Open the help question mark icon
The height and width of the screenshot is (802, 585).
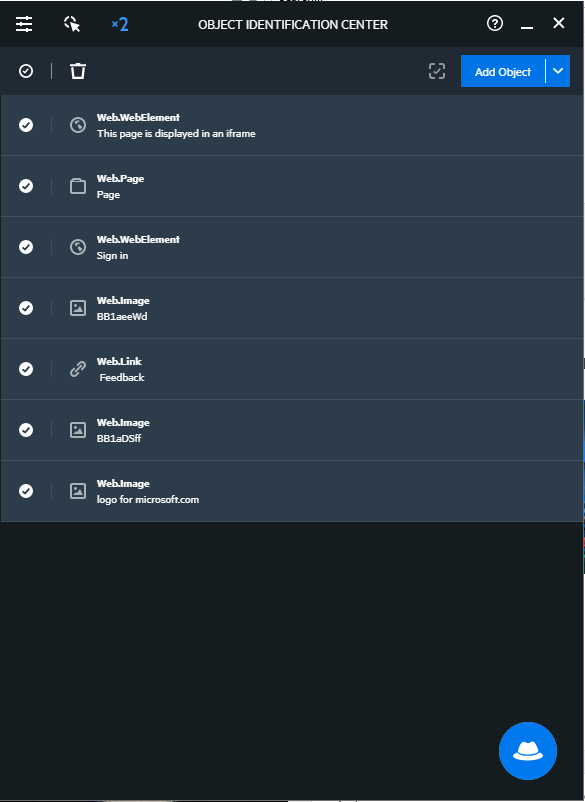click(x=494, y=24)
